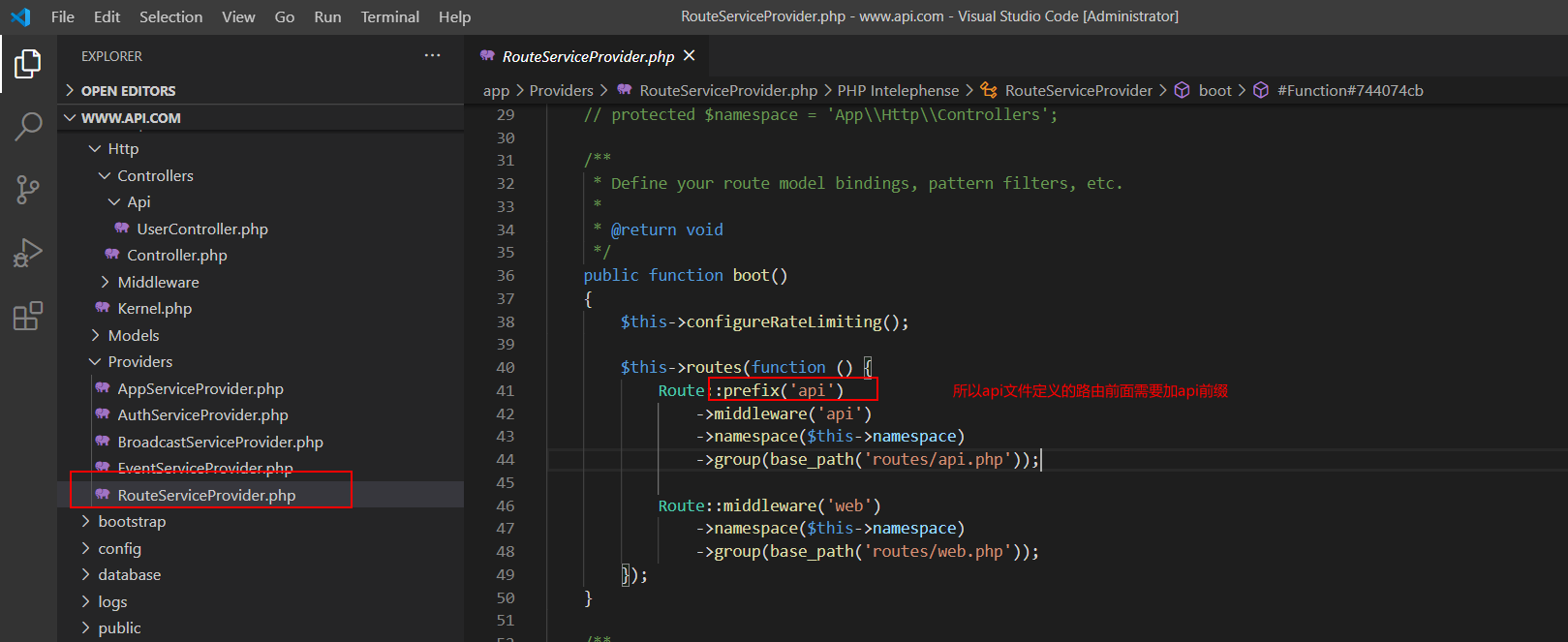
Task: Open UserController.php from the file tree
Action: pos(261,229)
